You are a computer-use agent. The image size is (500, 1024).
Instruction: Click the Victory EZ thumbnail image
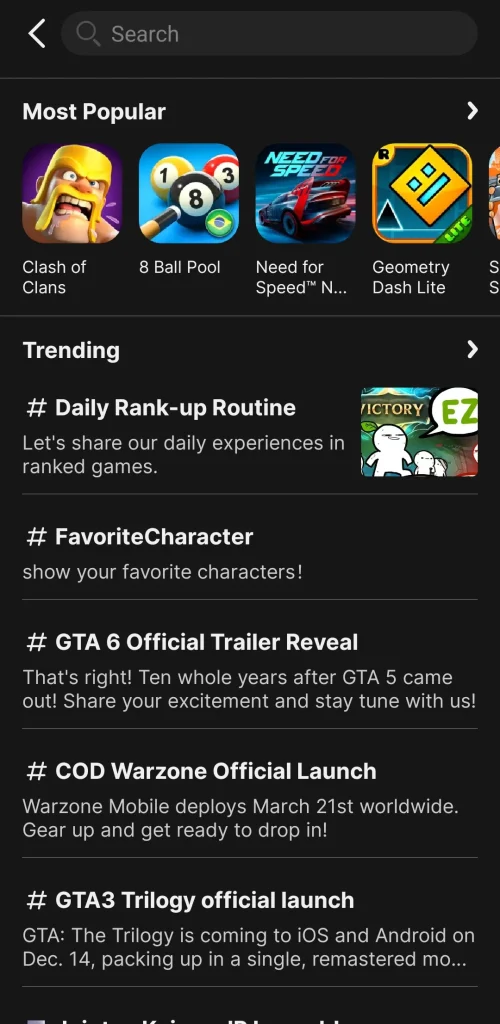(x=419, y=432)
